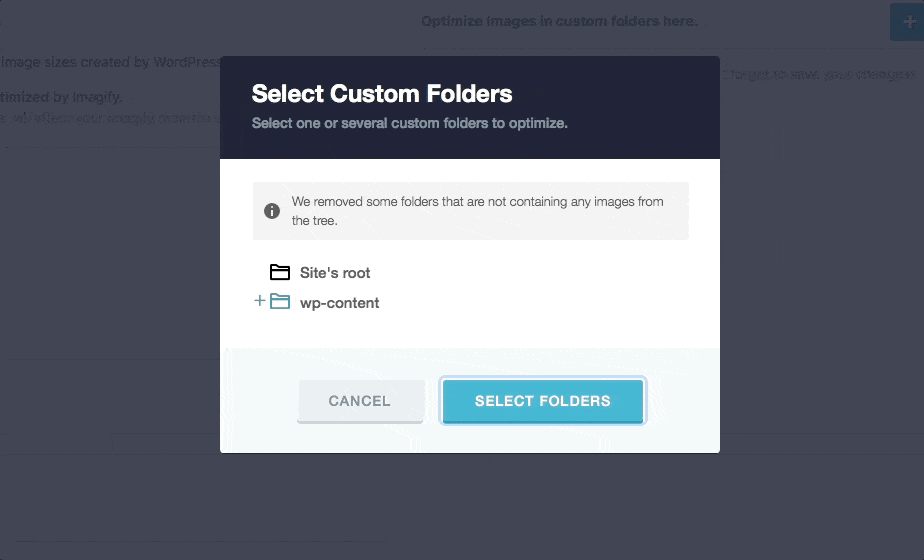924x560 pixels.
Task: Select the wp-content folder label
Action: [339, 303]
